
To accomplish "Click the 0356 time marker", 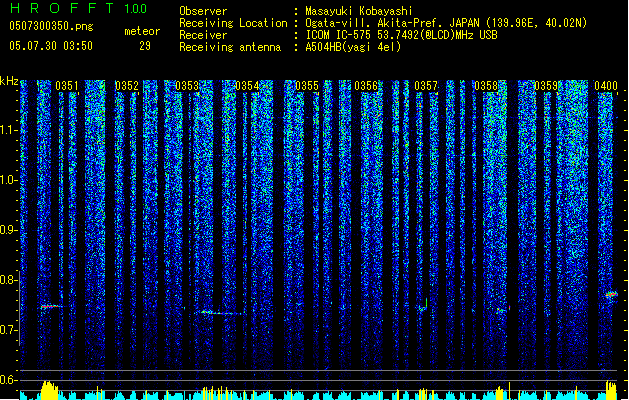I will 366,86.
